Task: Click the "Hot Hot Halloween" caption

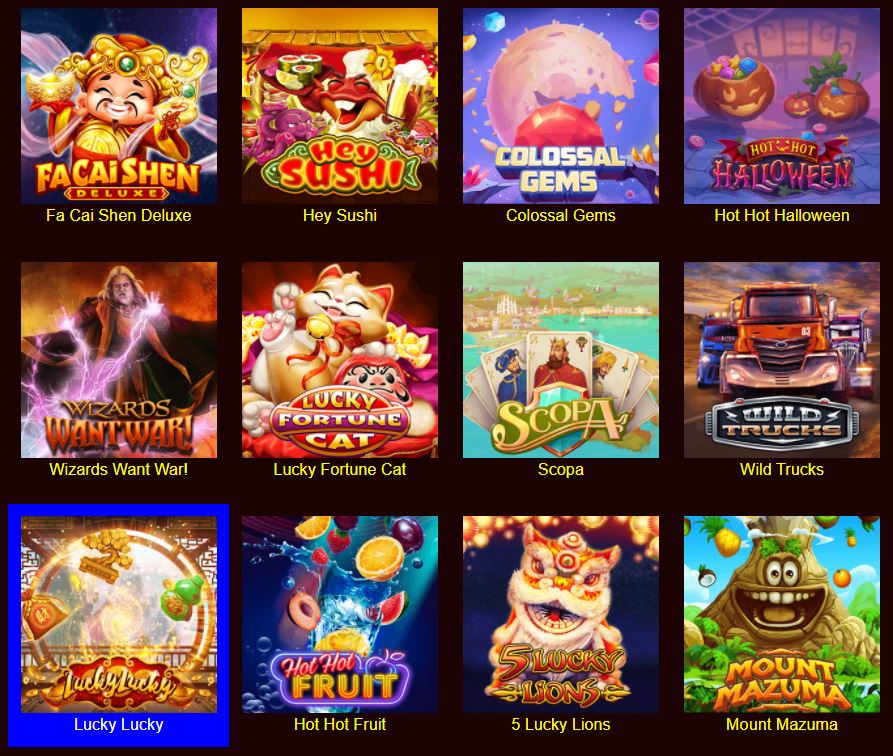Action: pos(782,215)
